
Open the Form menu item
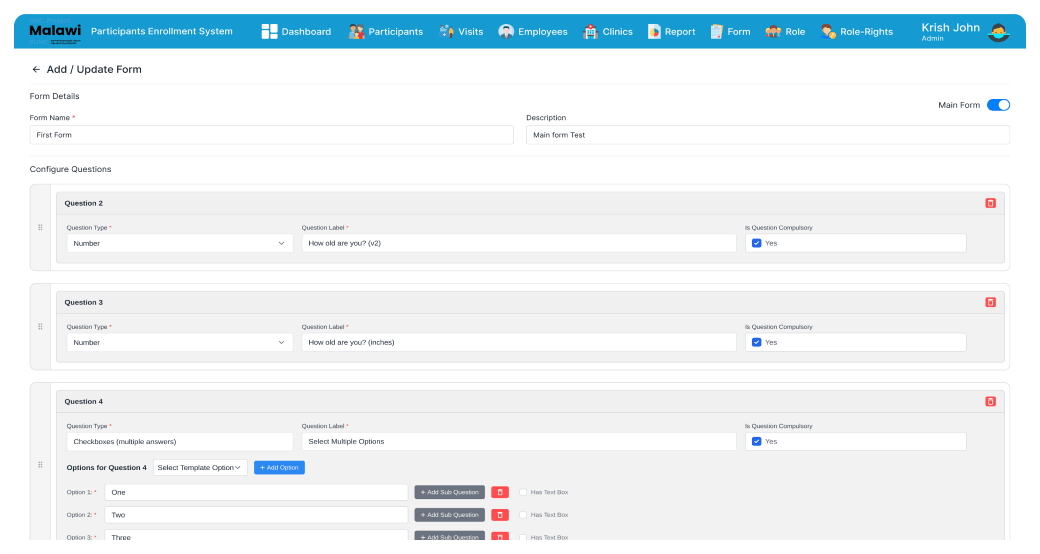tap(730, 31)
